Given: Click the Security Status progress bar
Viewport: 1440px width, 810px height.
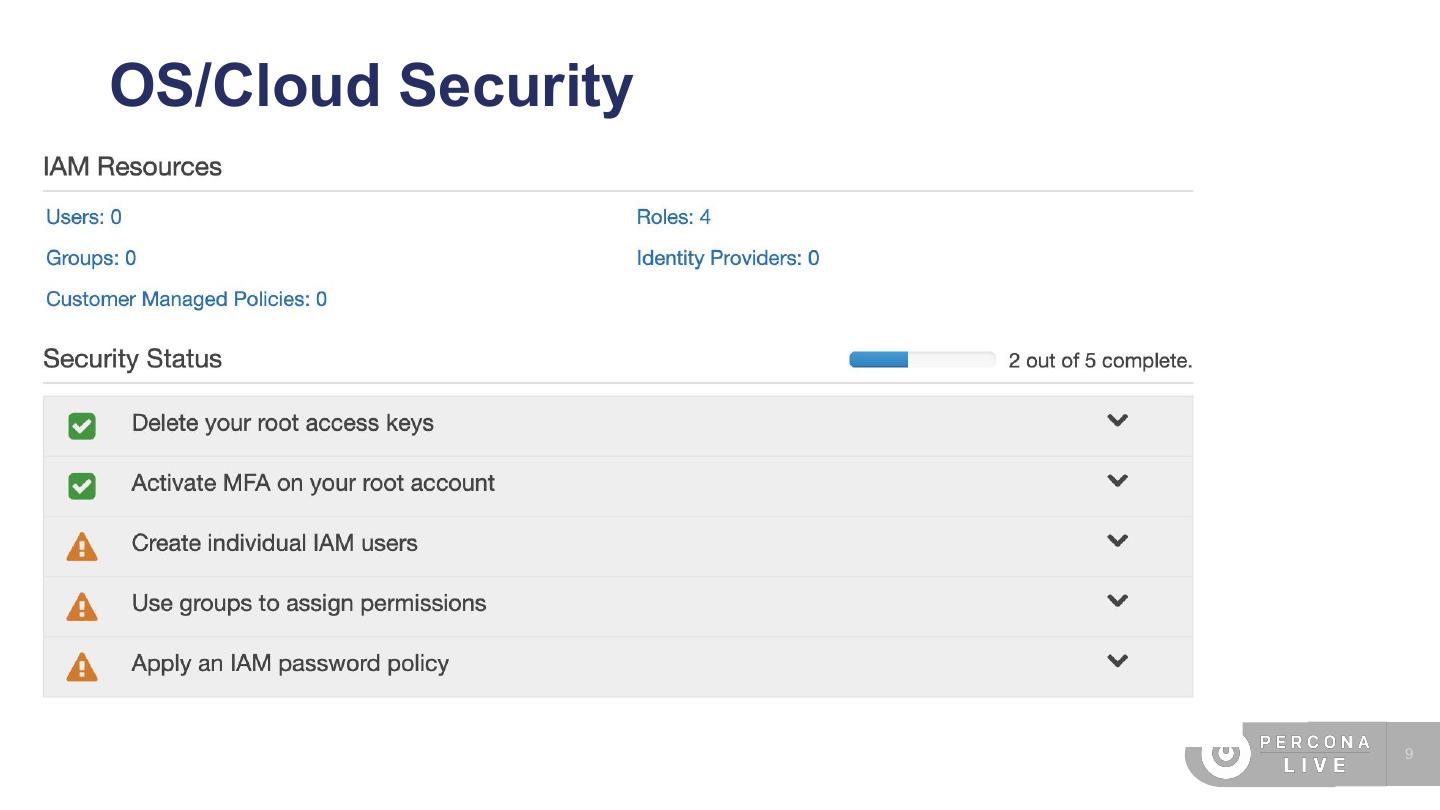Looking at the screenshot, I should coord(921,360).
